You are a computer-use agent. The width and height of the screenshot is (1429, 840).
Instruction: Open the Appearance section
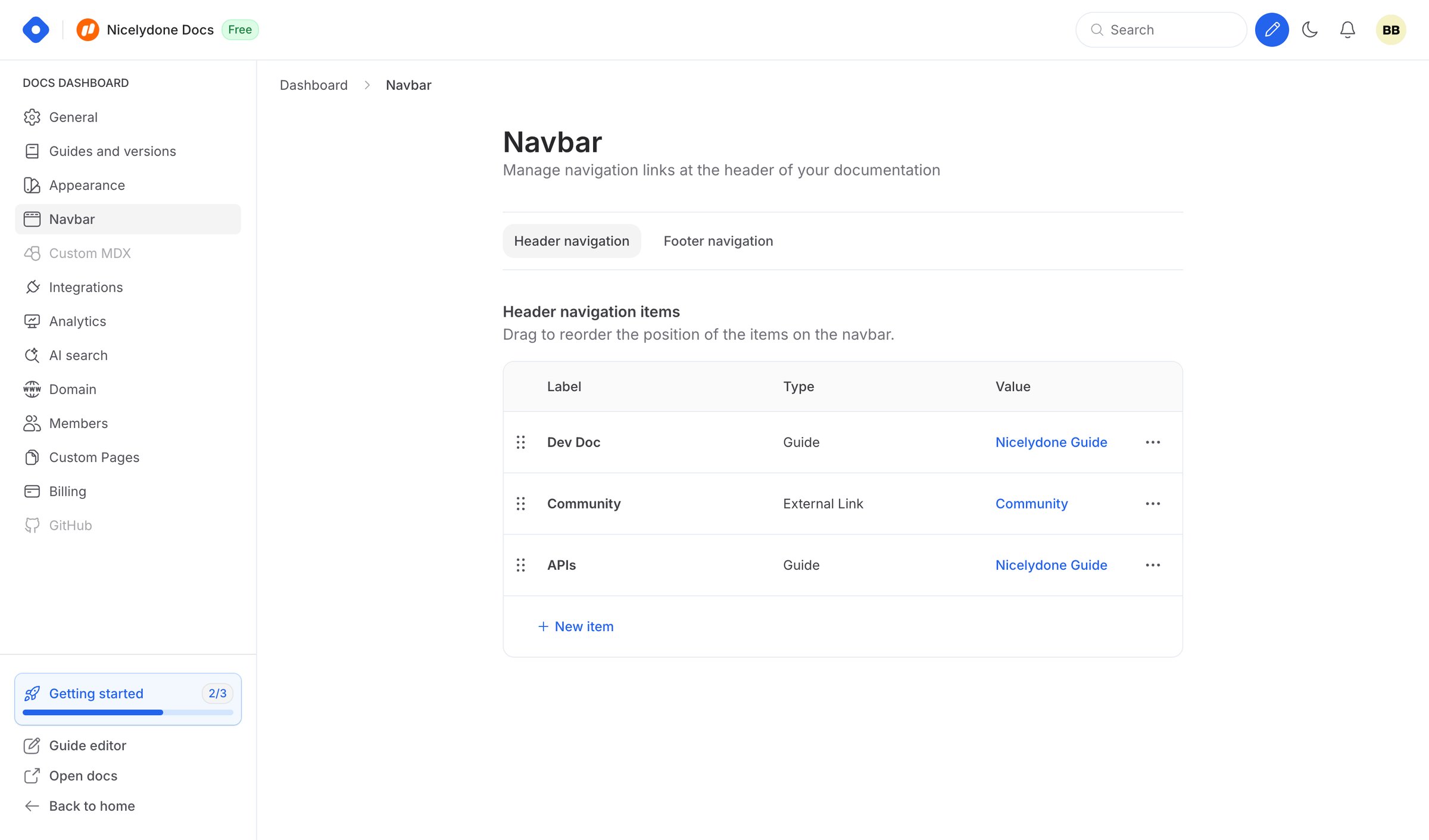pos(128,185)
